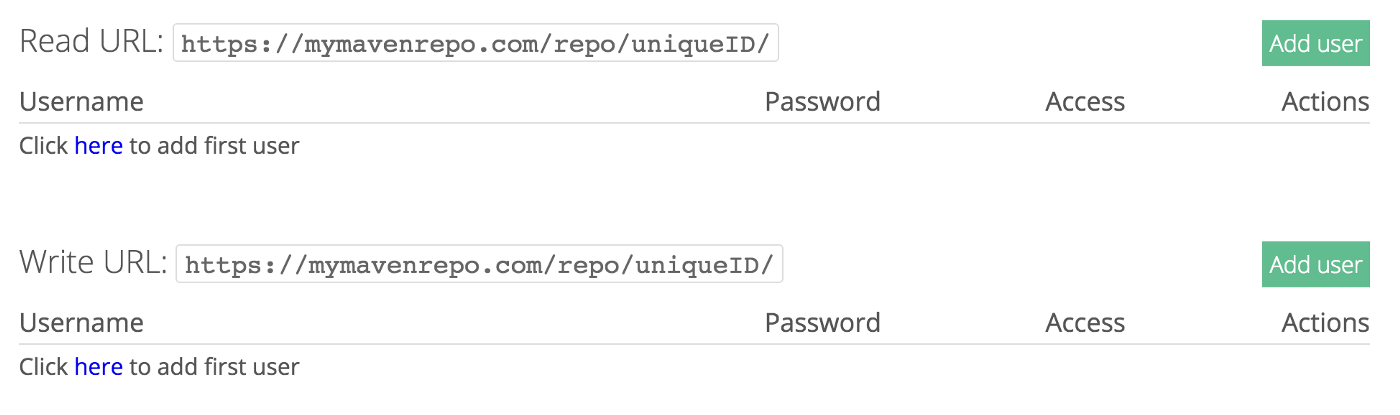Click 'to add first user' text under Read URL
The height and width of the screenshot is (415, 1400).
[214, 146]
